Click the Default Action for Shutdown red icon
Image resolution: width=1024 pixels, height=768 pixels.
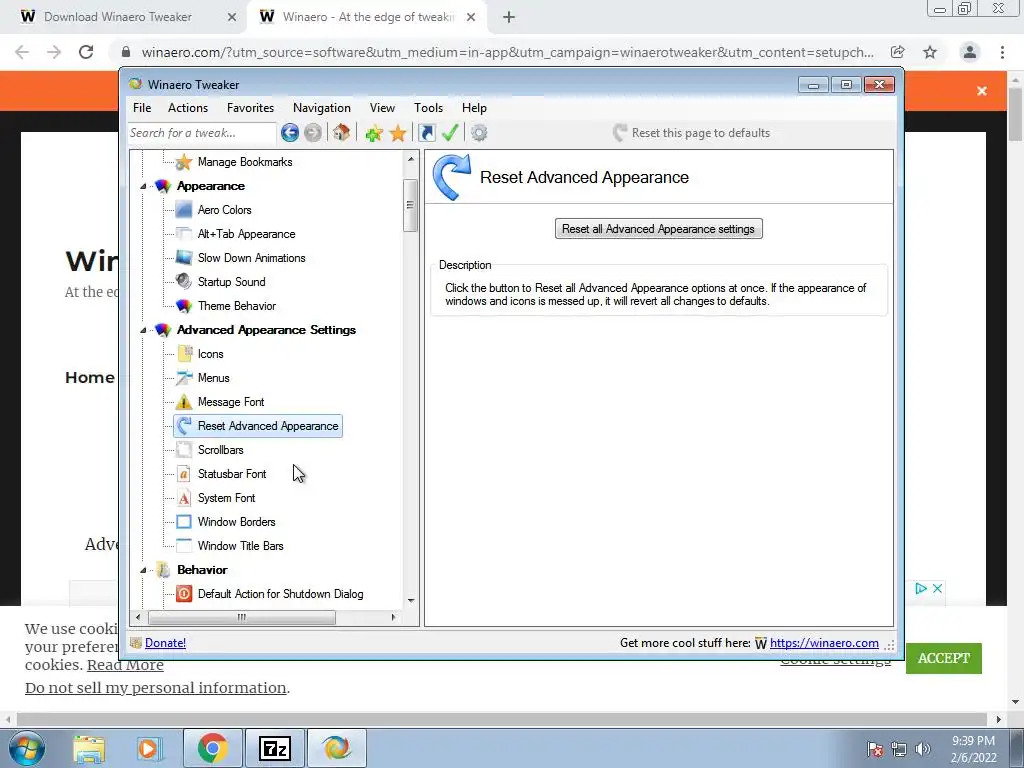(x=184, y=594)
